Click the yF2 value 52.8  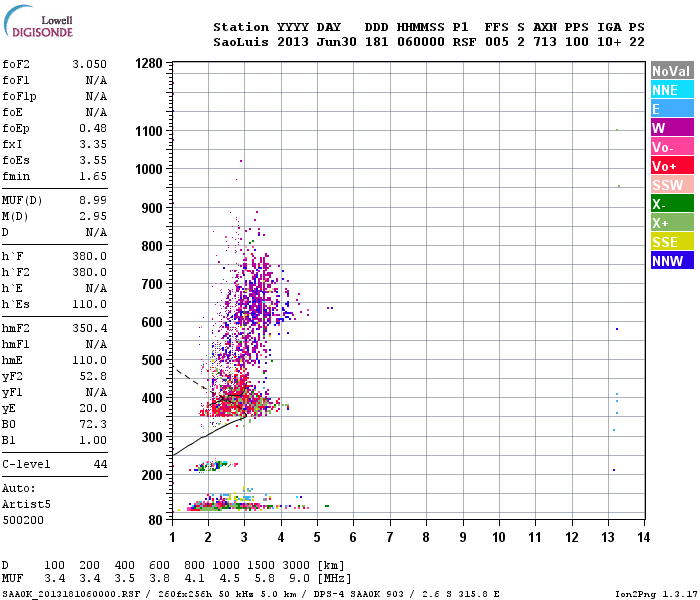93,376
